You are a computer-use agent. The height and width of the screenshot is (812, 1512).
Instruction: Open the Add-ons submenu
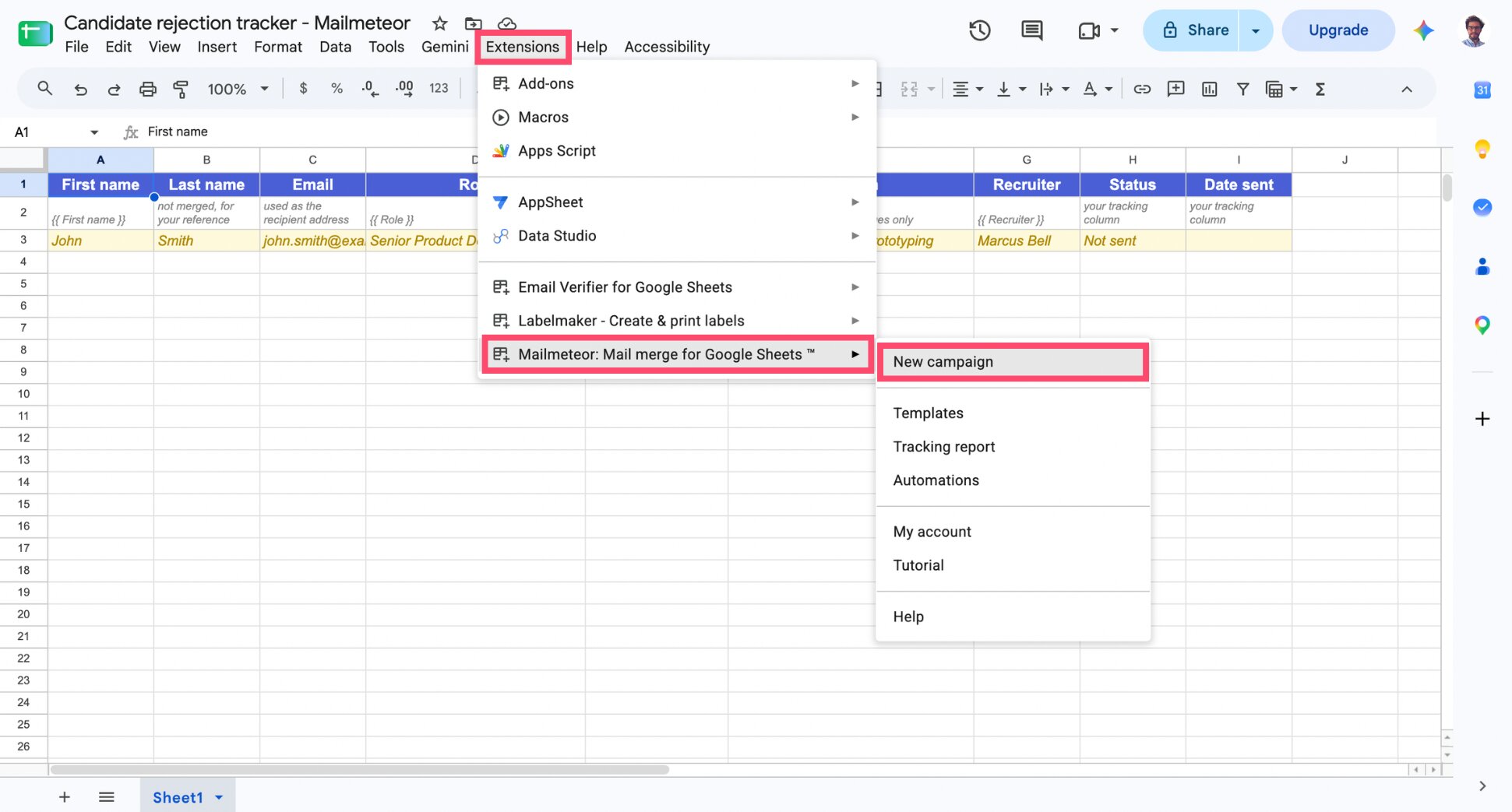pyautogui.click(x=677, y=83)
